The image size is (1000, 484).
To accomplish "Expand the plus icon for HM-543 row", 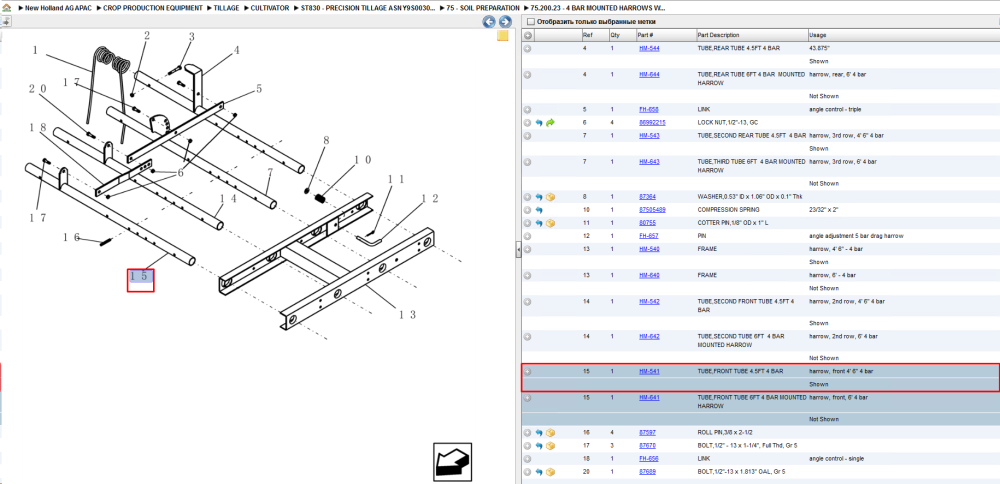I will coord(527,136).
